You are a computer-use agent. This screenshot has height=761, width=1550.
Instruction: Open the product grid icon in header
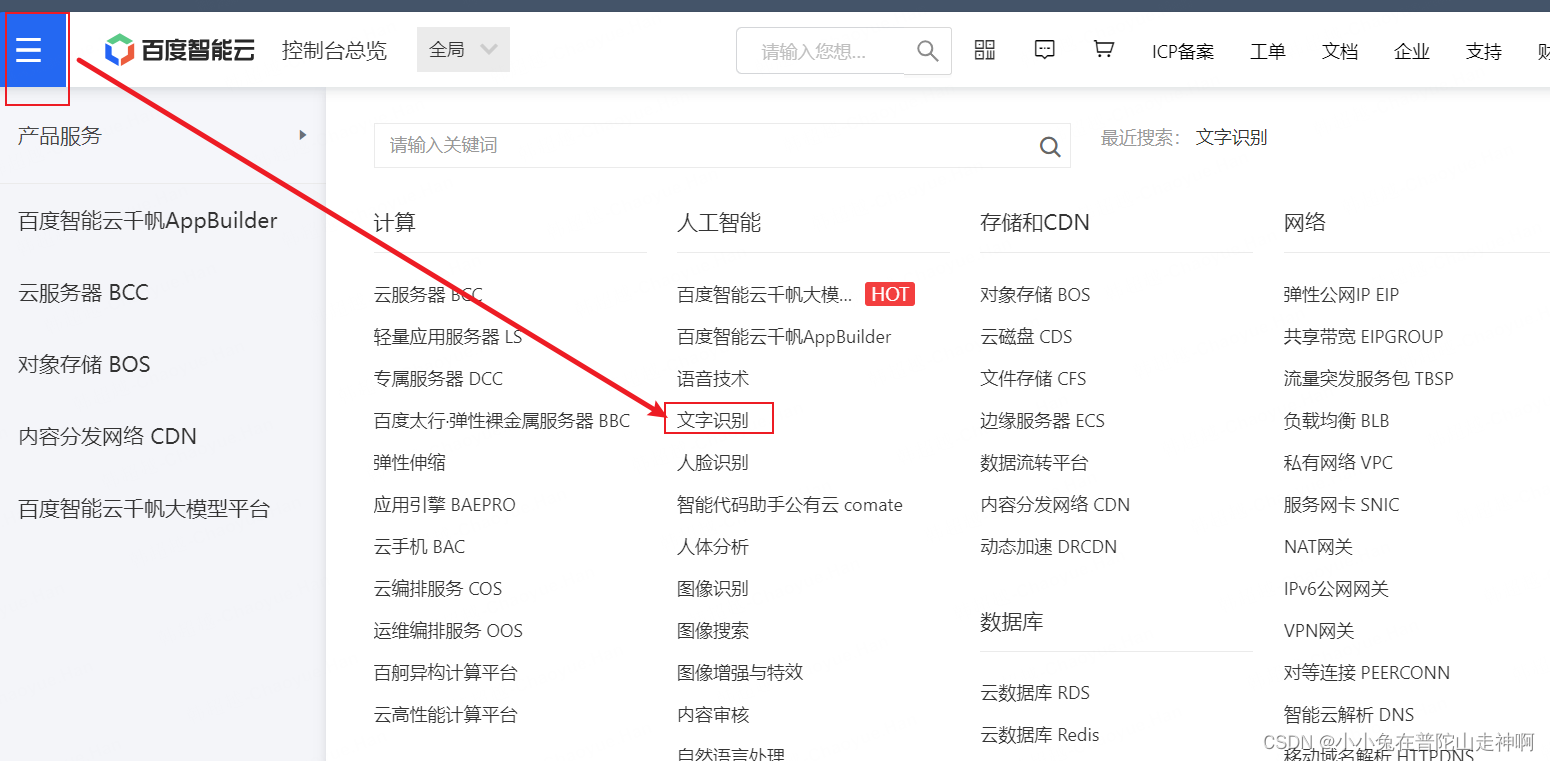pos(985,50)
